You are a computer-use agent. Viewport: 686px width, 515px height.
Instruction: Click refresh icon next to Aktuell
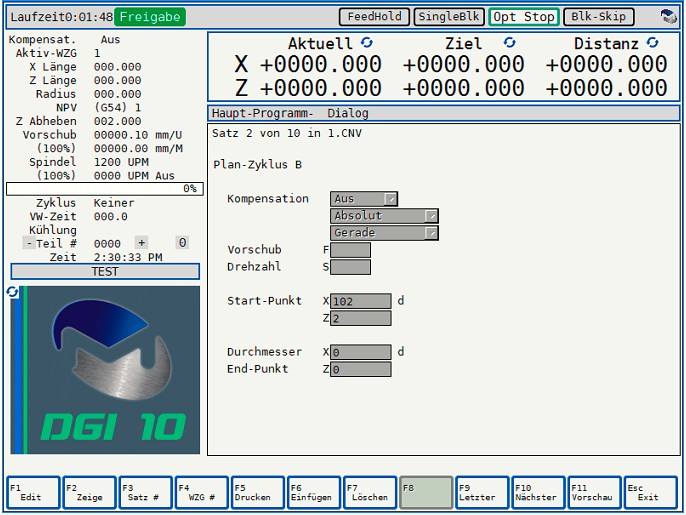pyautogui.click(x=367, y=42)
